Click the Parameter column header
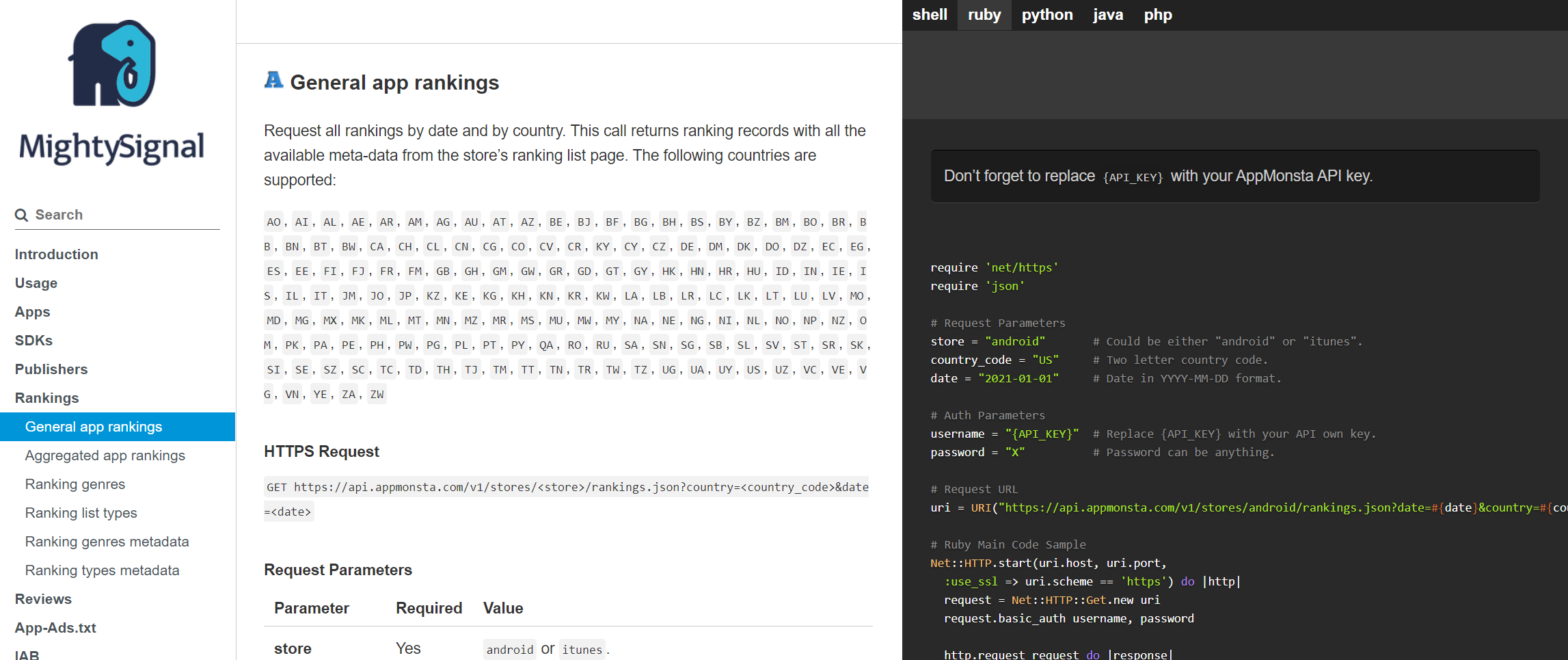Screen dimensions: 1568x660 coord(312,608)
